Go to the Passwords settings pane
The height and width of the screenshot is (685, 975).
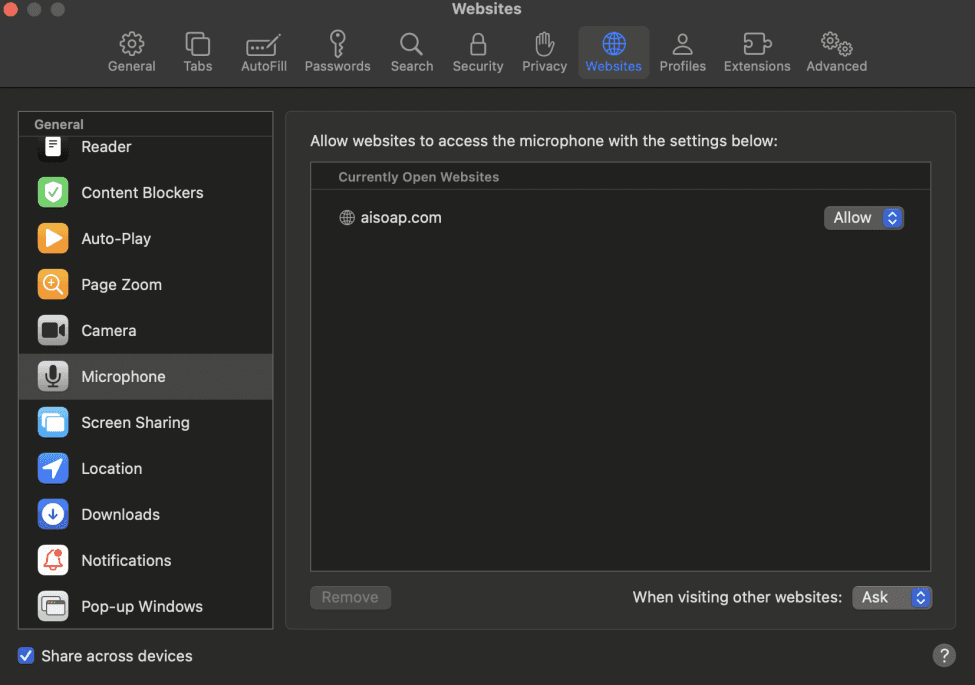point(337,52)
